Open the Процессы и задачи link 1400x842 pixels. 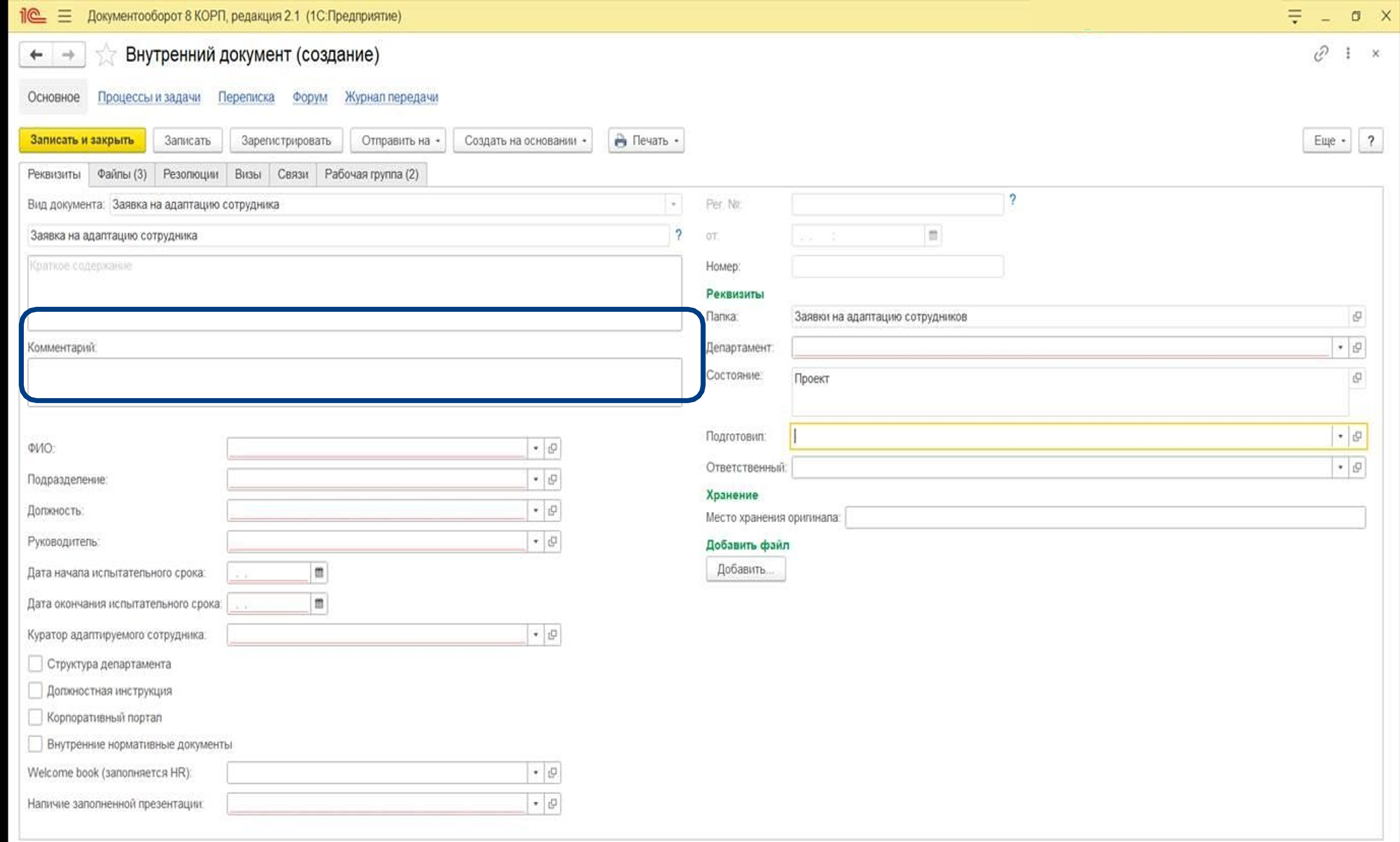click(149, 97)
